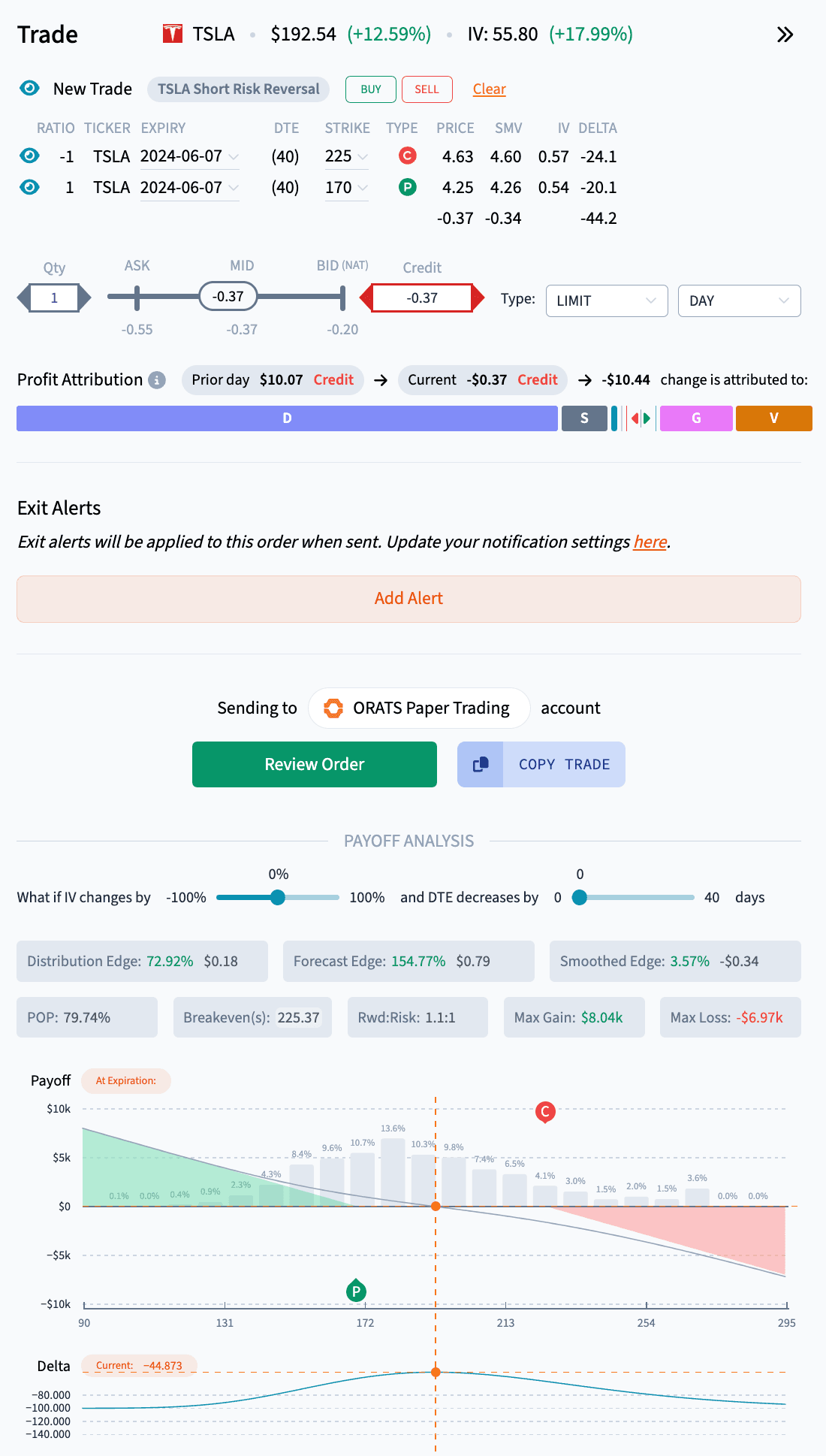Click the Breakeven(s) 225.37 stat box
This screenshot has width=826, height=1456.
252,1018
